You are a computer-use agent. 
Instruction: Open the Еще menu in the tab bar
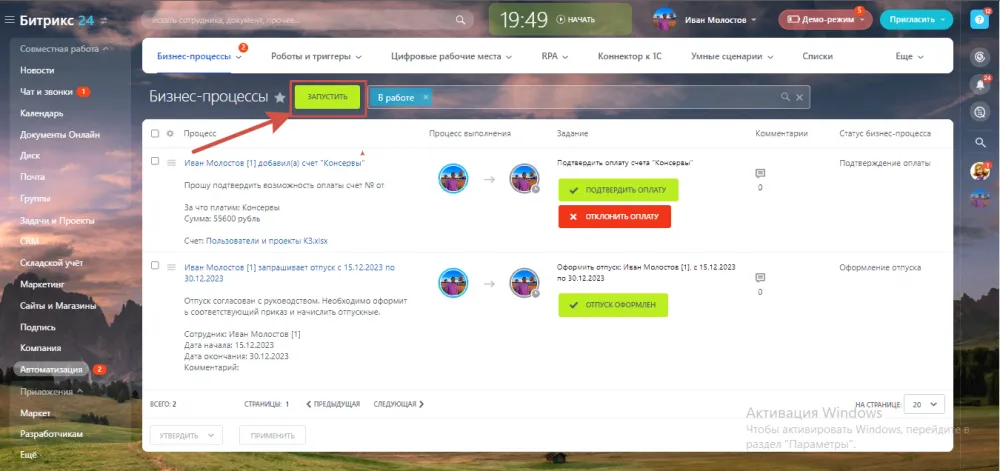click(909, 57)
